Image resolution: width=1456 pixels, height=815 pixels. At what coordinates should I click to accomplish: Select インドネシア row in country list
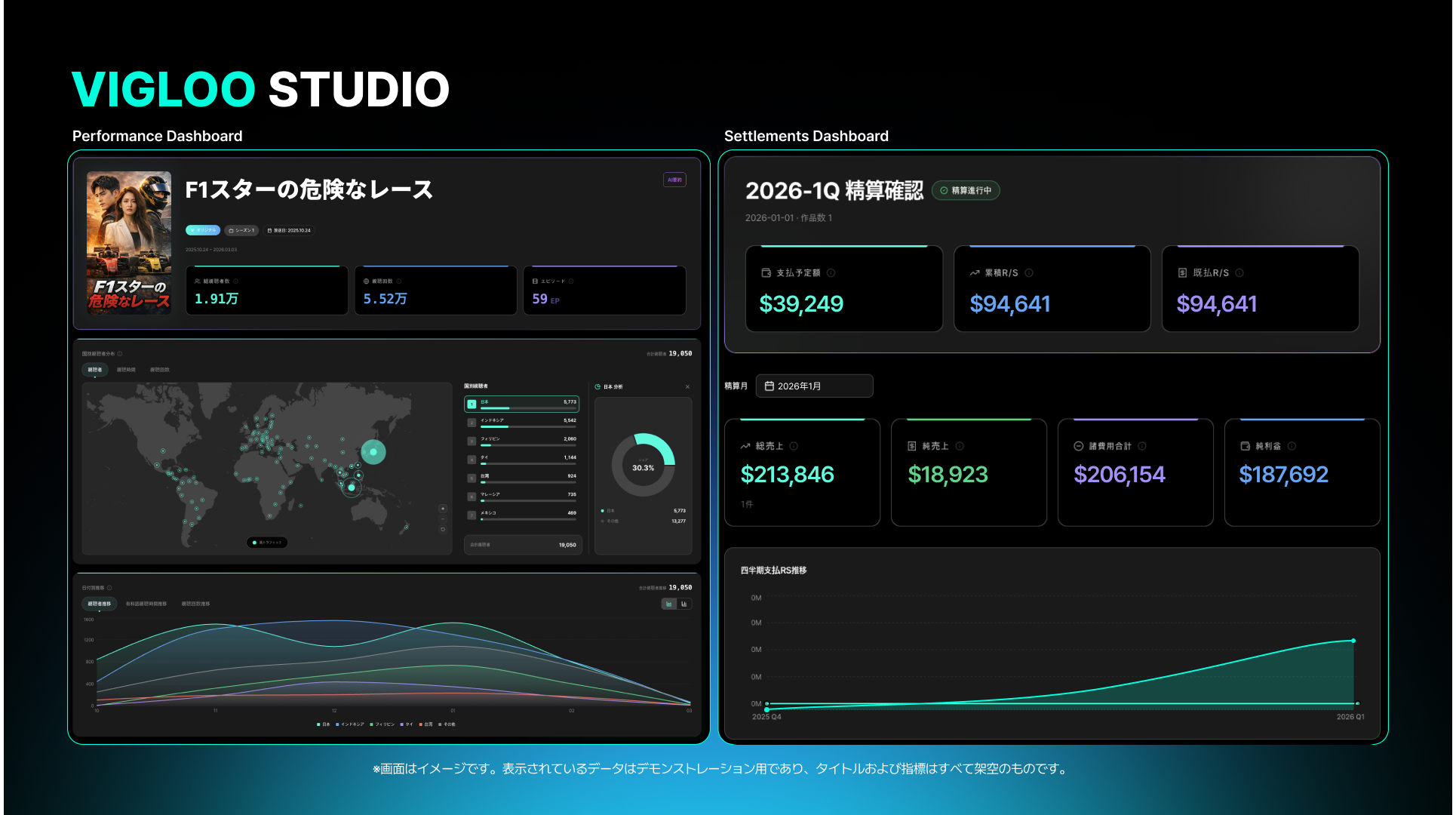(522, 423)
